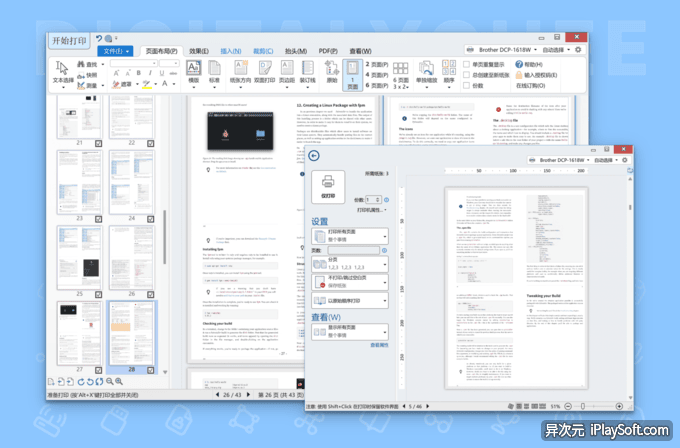Open 帮助(H) help
Image resolution: width=680 pixels, height=448 pixels.
click(529, 64)
